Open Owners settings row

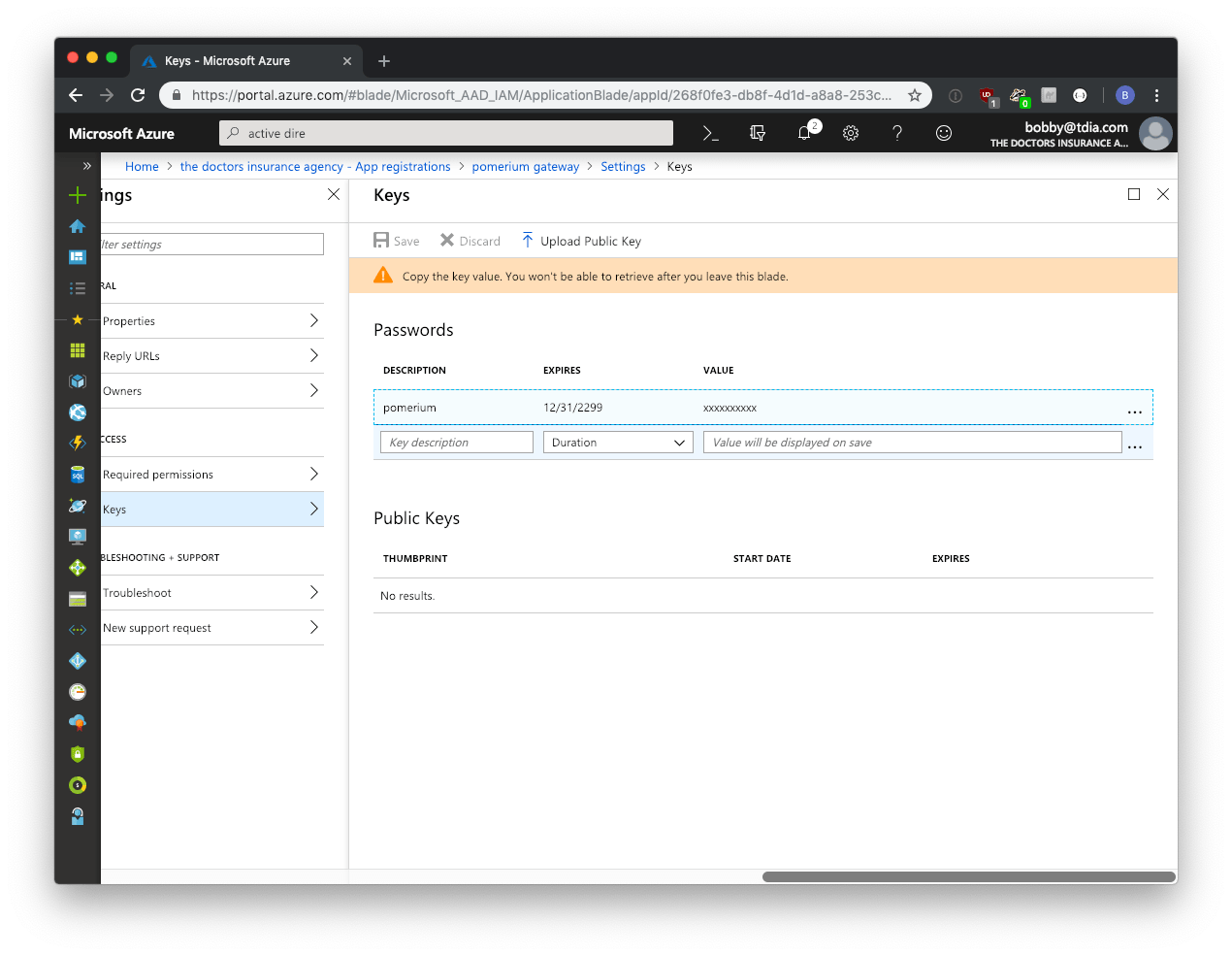coord(212,391)
